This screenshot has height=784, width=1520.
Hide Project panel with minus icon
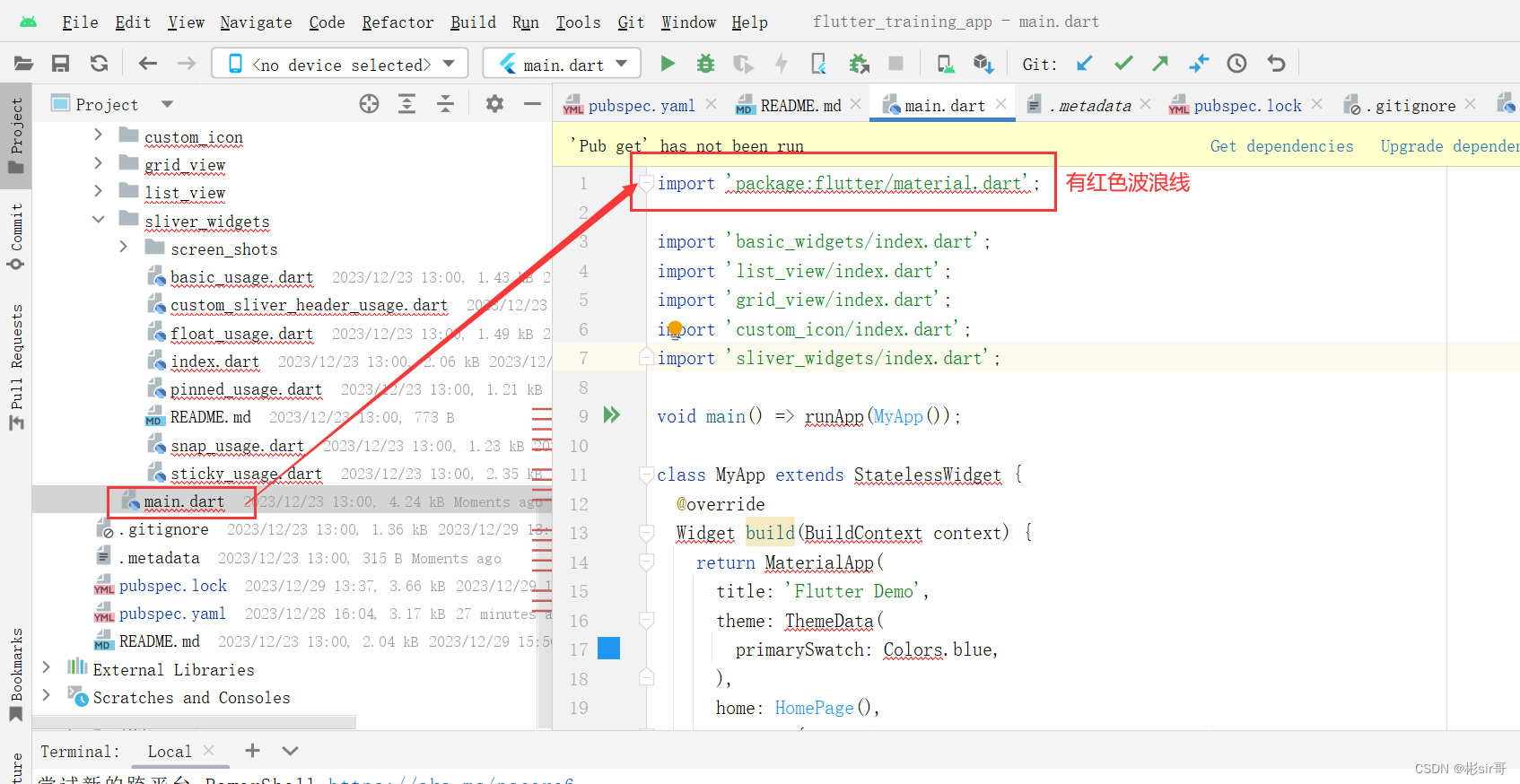[532, 104]
